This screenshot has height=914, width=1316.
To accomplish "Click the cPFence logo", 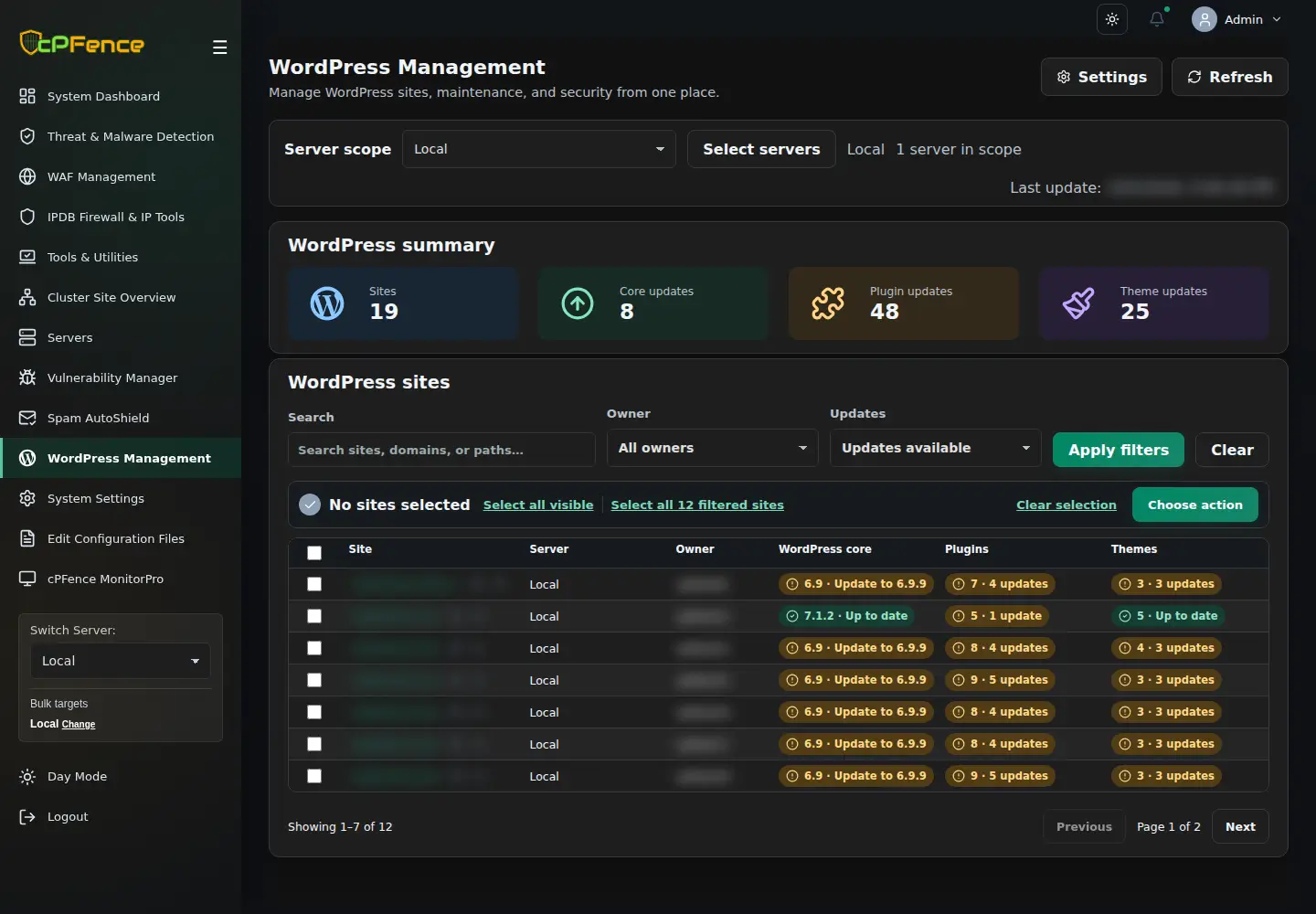I will tap(82, 43).
